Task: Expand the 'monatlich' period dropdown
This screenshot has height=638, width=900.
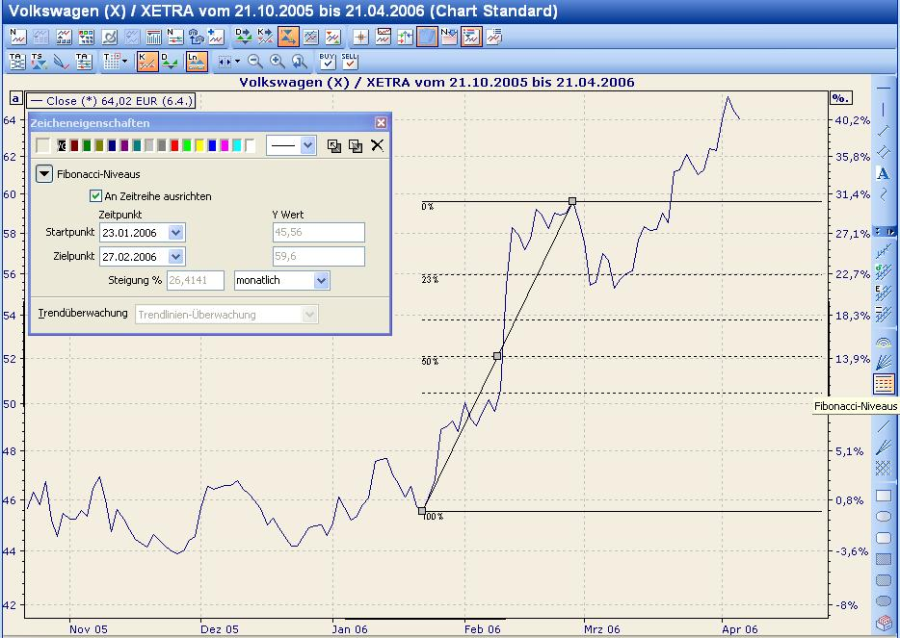Action: pyautogui.click(x=320, y=281)
